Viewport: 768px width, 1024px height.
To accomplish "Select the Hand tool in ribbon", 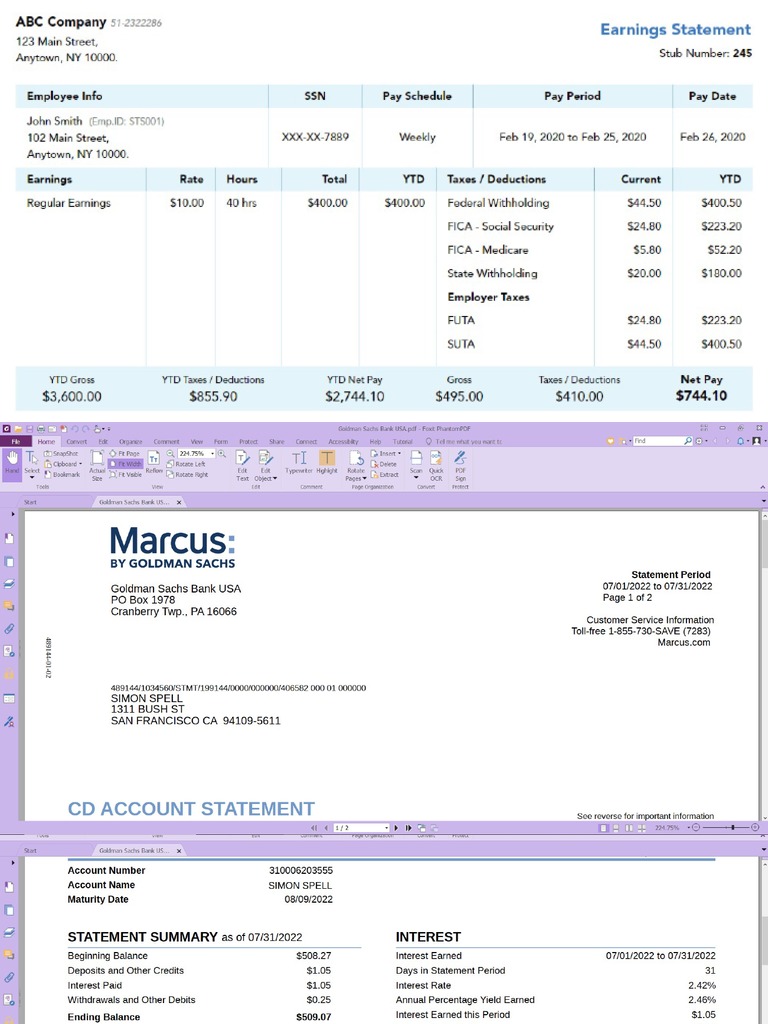I will point(12,463).
